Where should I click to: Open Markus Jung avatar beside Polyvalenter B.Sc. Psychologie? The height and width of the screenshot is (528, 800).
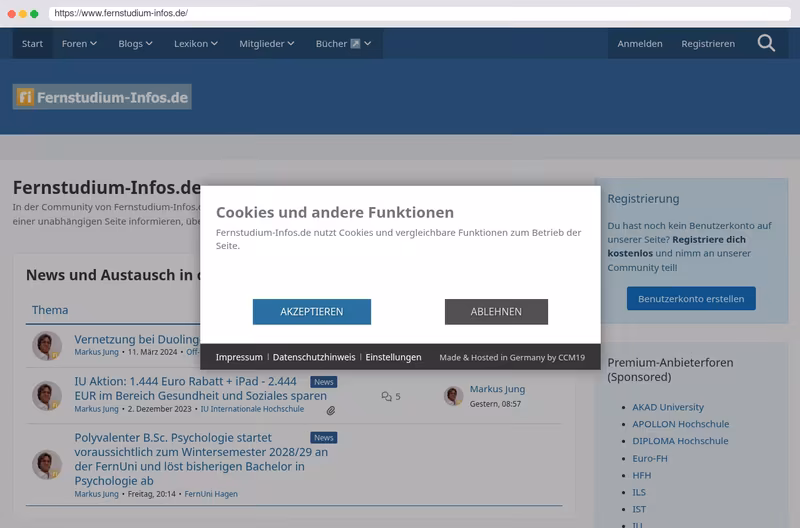(x=47, y=464)
